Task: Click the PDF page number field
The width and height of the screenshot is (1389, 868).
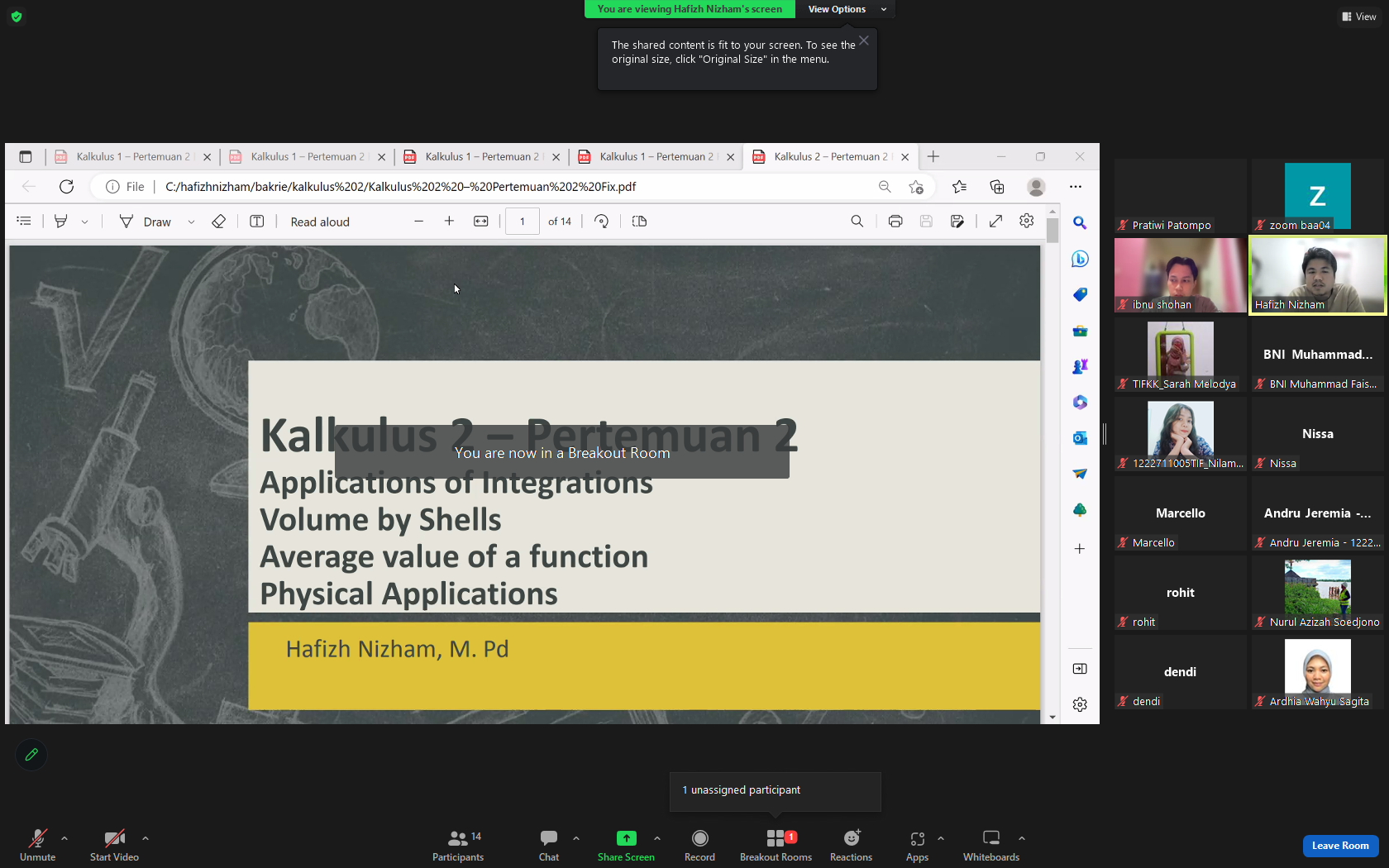Action: point(523,222)
